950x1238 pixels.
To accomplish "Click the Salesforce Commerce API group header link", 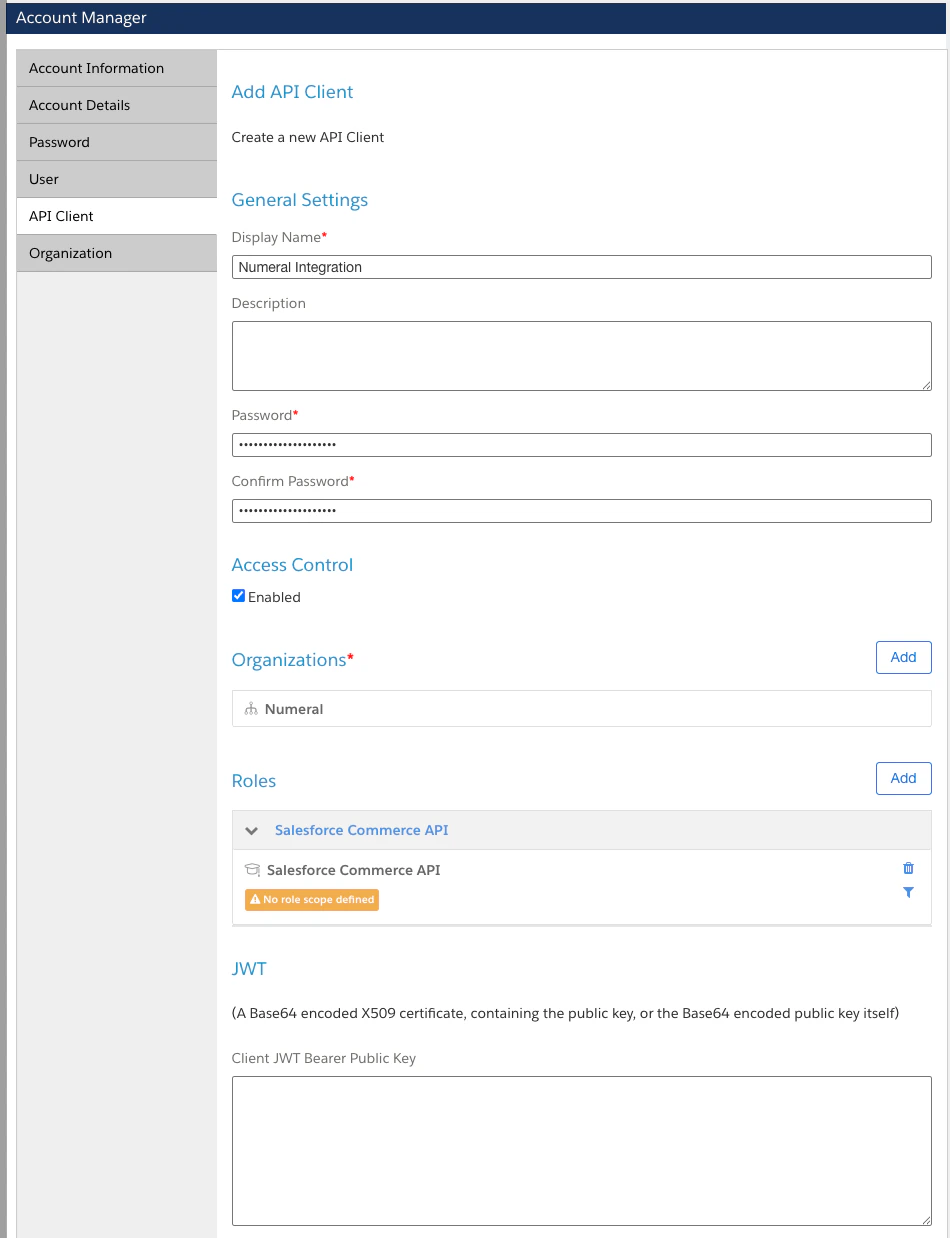I will (x=361, y=830).
